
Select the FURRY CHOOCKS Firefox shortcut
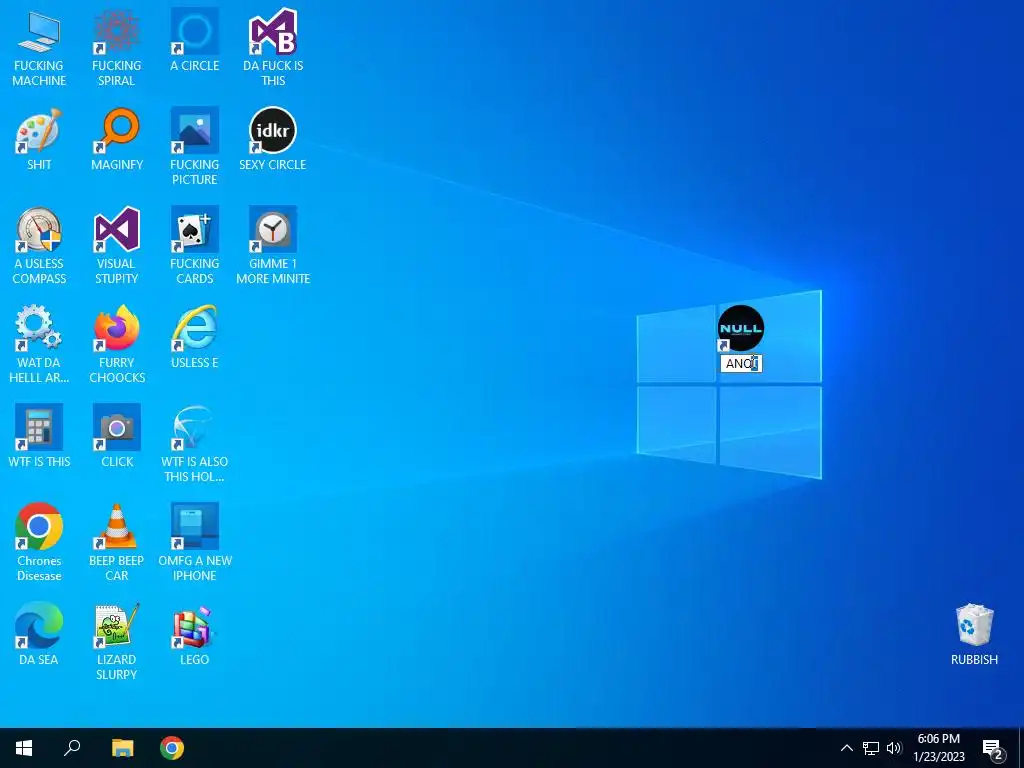click(116, 328)
